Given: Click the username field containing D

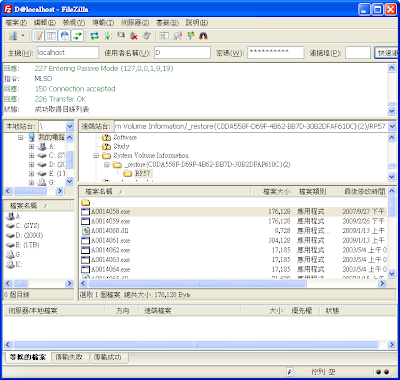Looking at the screenshot, I should click(182, 53).
